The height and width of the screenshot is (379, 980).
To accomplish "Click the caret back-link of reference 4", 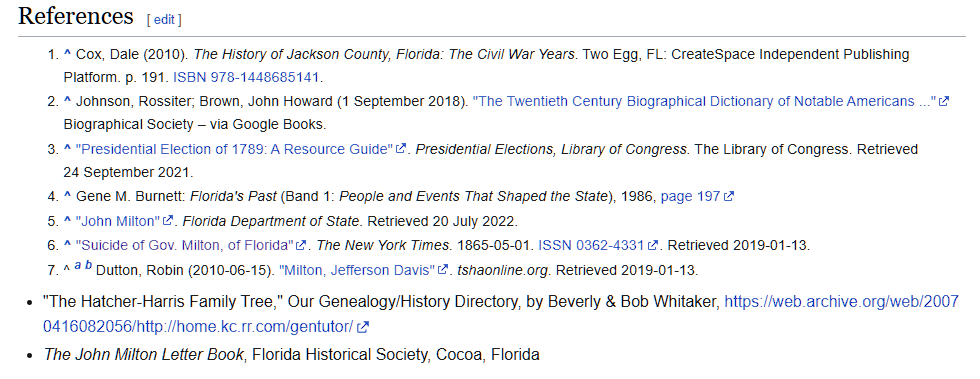I will pos(67,196).
